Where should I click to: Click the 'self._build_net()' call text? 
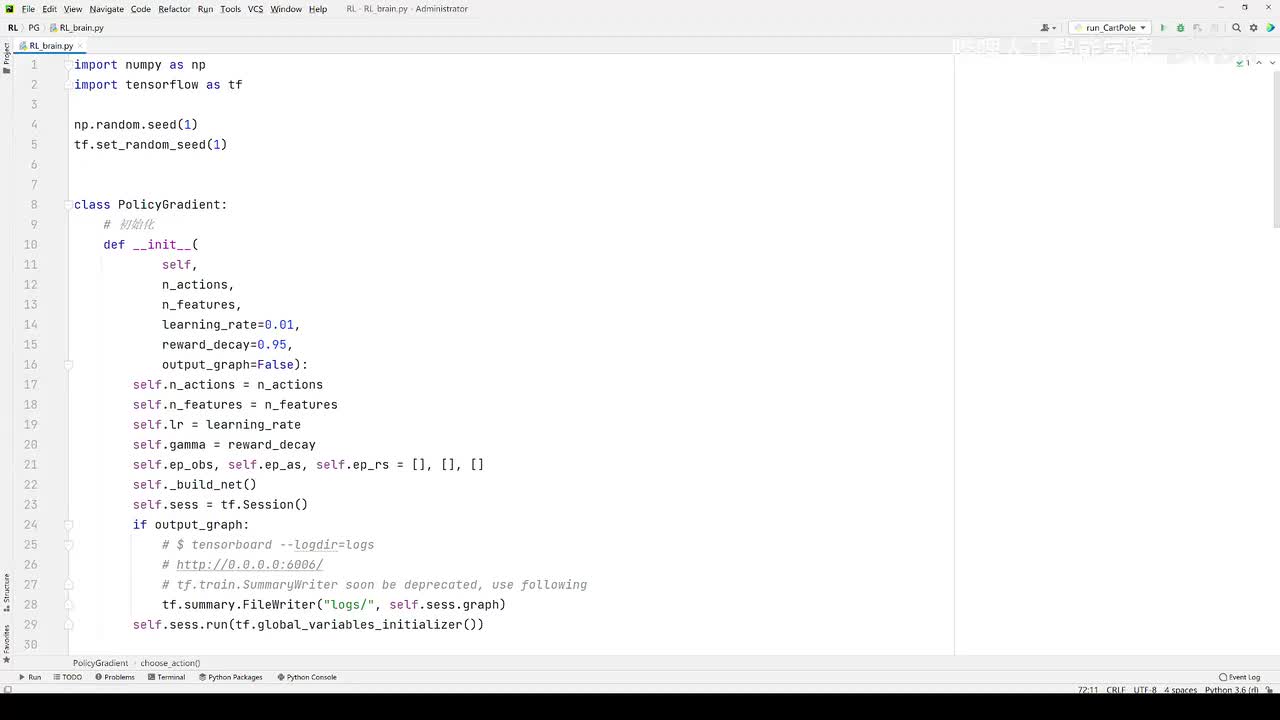pos(195,485)
